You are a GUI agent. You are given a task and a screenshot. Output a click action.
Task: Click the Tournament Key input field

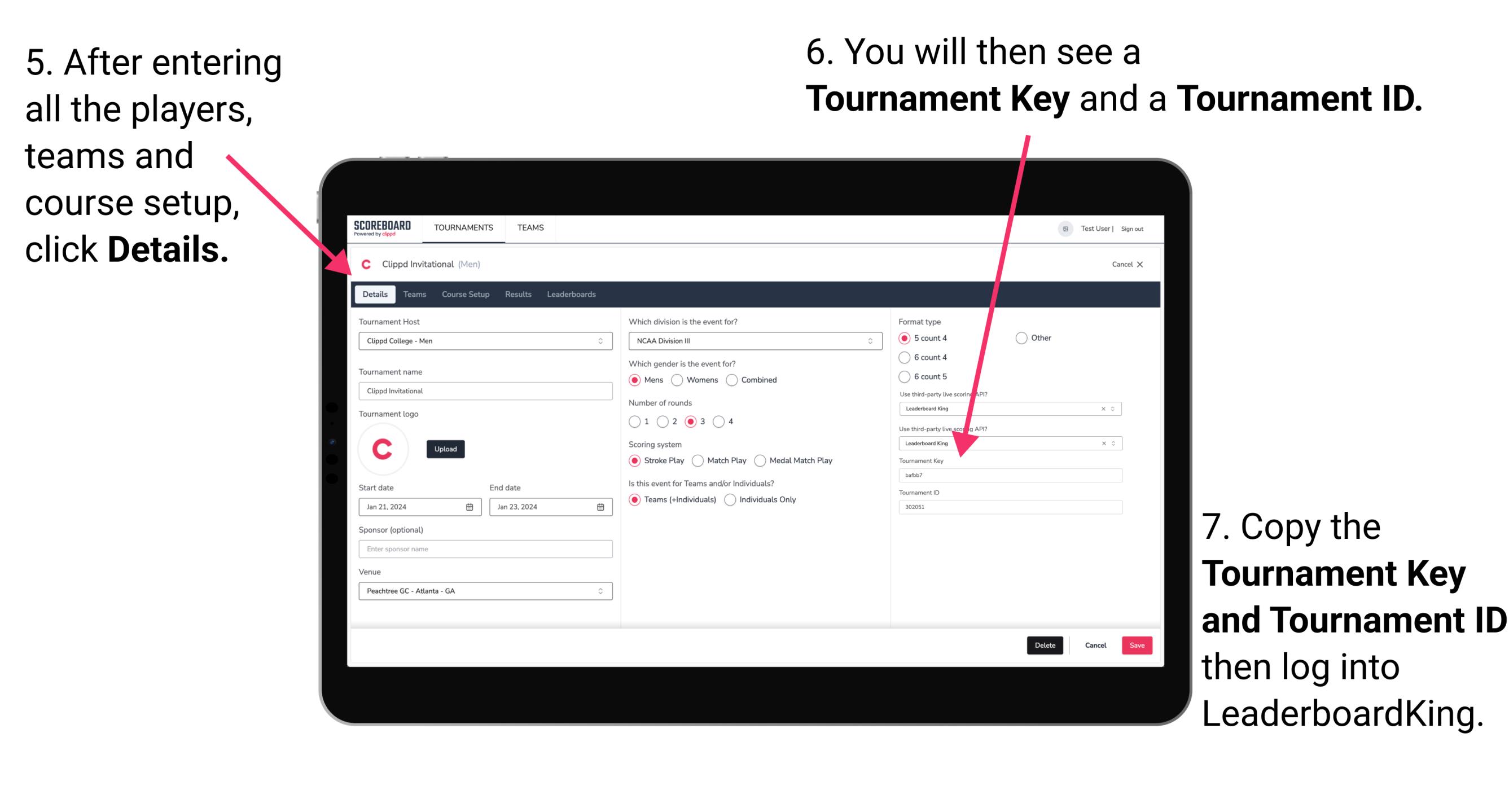pos(1013,475)
